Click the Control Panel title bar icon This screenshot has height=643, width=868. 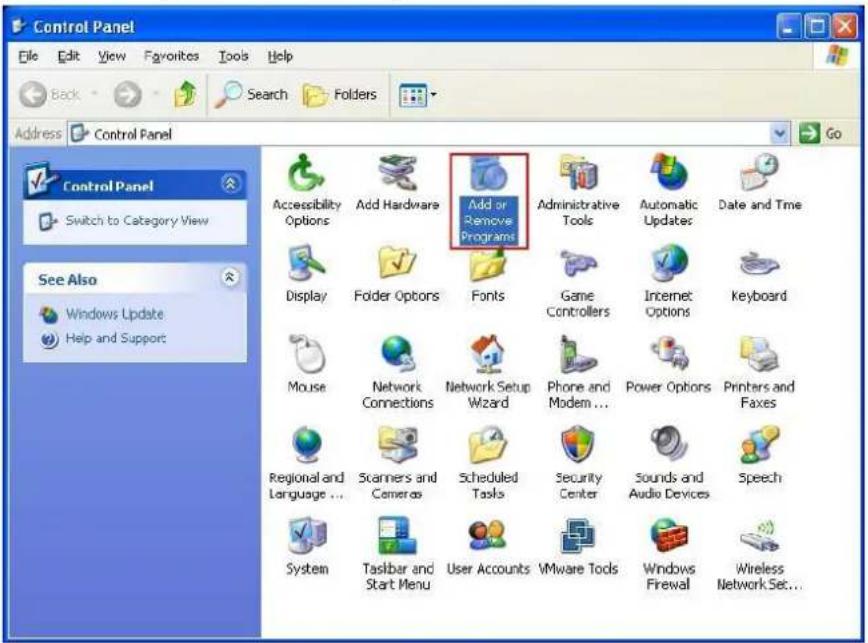point(19,26)
